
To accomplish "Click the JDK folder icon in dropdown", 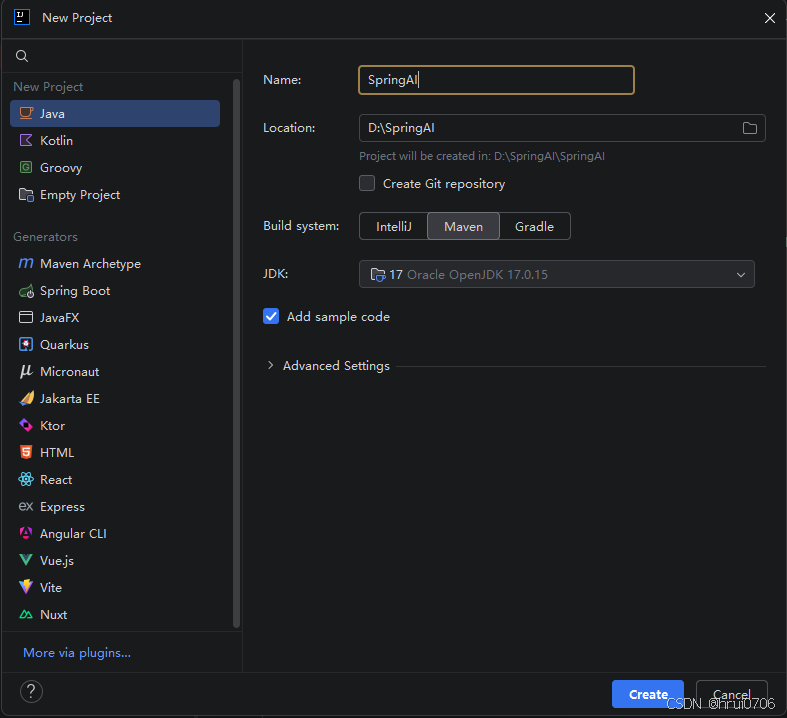I will [x=377, y=274].
